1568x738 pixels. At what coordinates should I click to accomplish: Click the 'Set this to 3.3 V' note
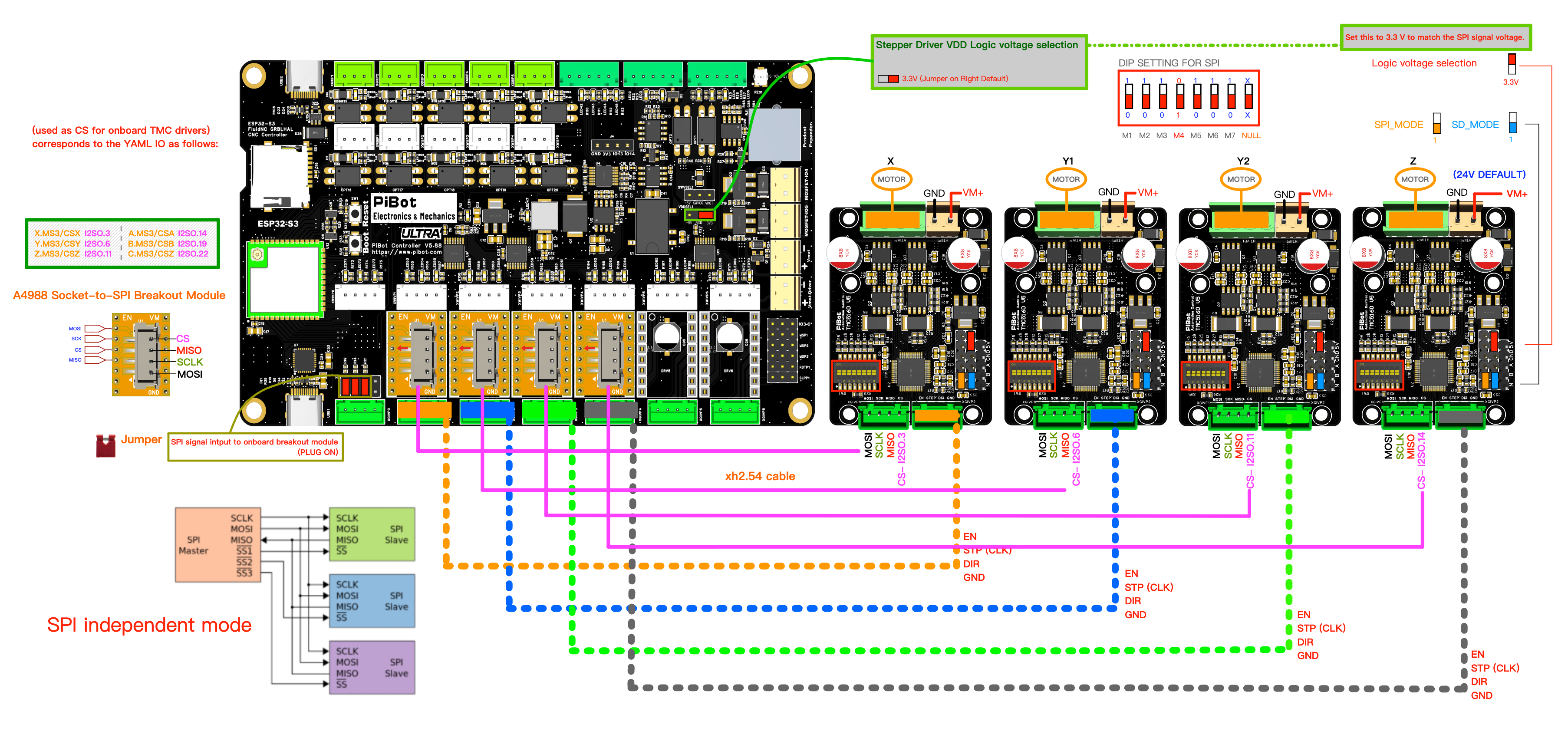(x=1434, y=37)
